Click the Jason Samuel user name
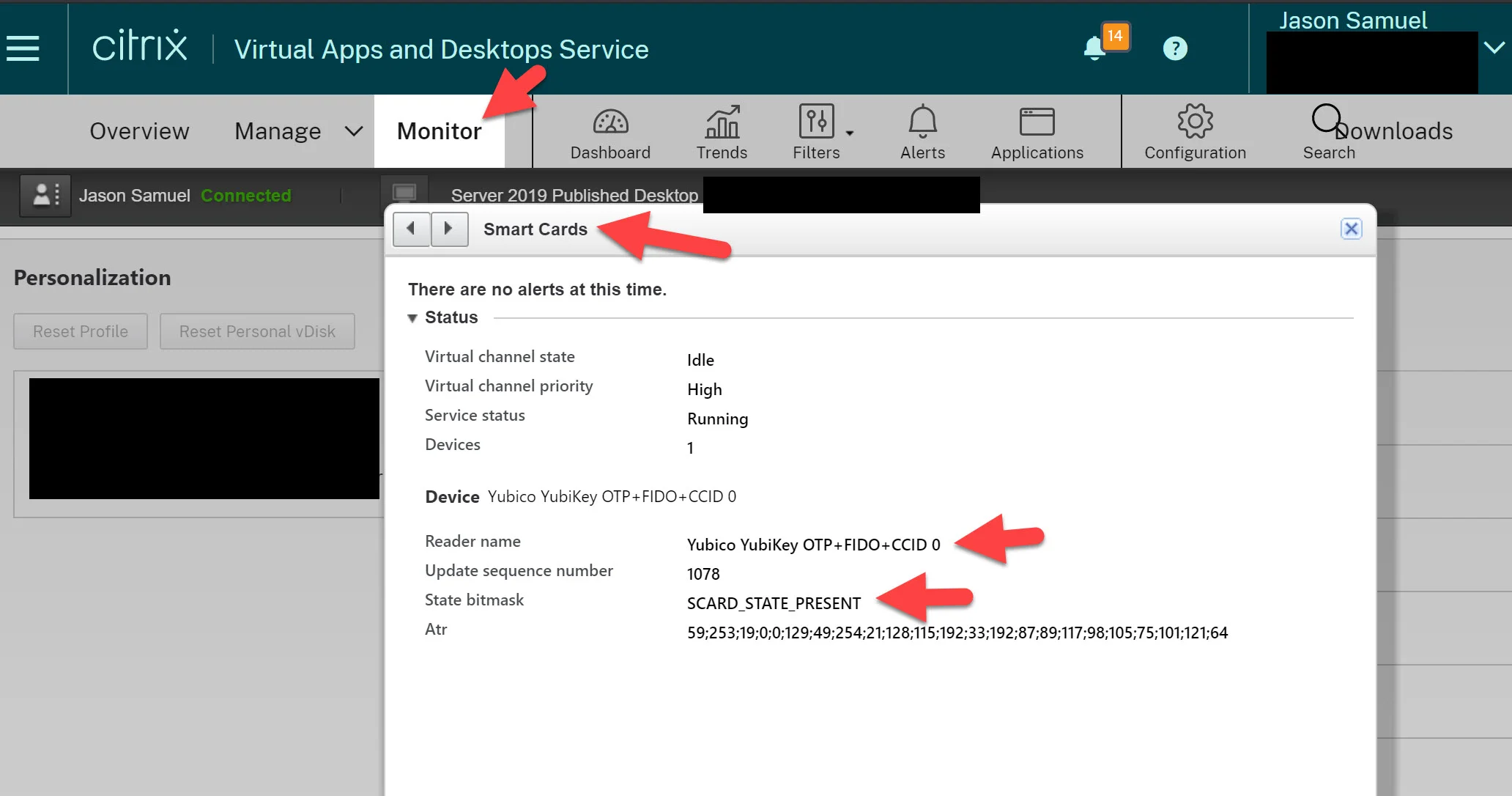The image size is (1512, 796). 134,196
